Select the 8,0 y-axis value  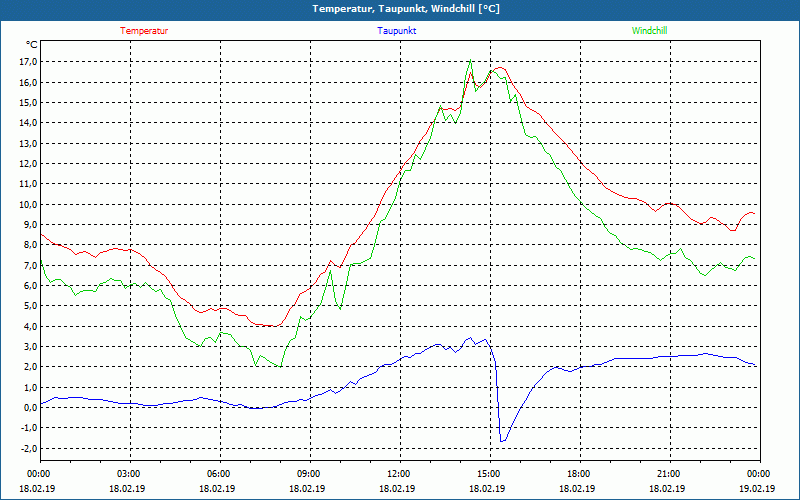coord(30,245)
